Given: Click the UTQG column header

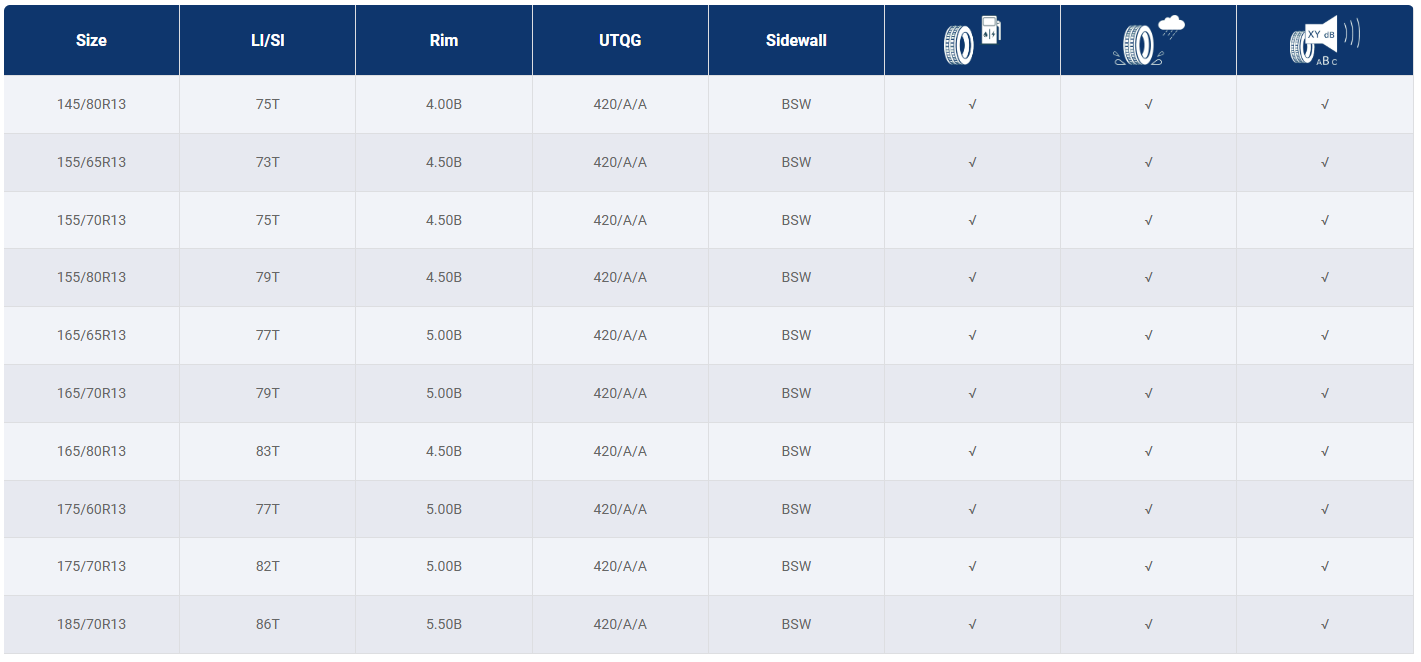Looking at the screenshot, I should (620, 41).
